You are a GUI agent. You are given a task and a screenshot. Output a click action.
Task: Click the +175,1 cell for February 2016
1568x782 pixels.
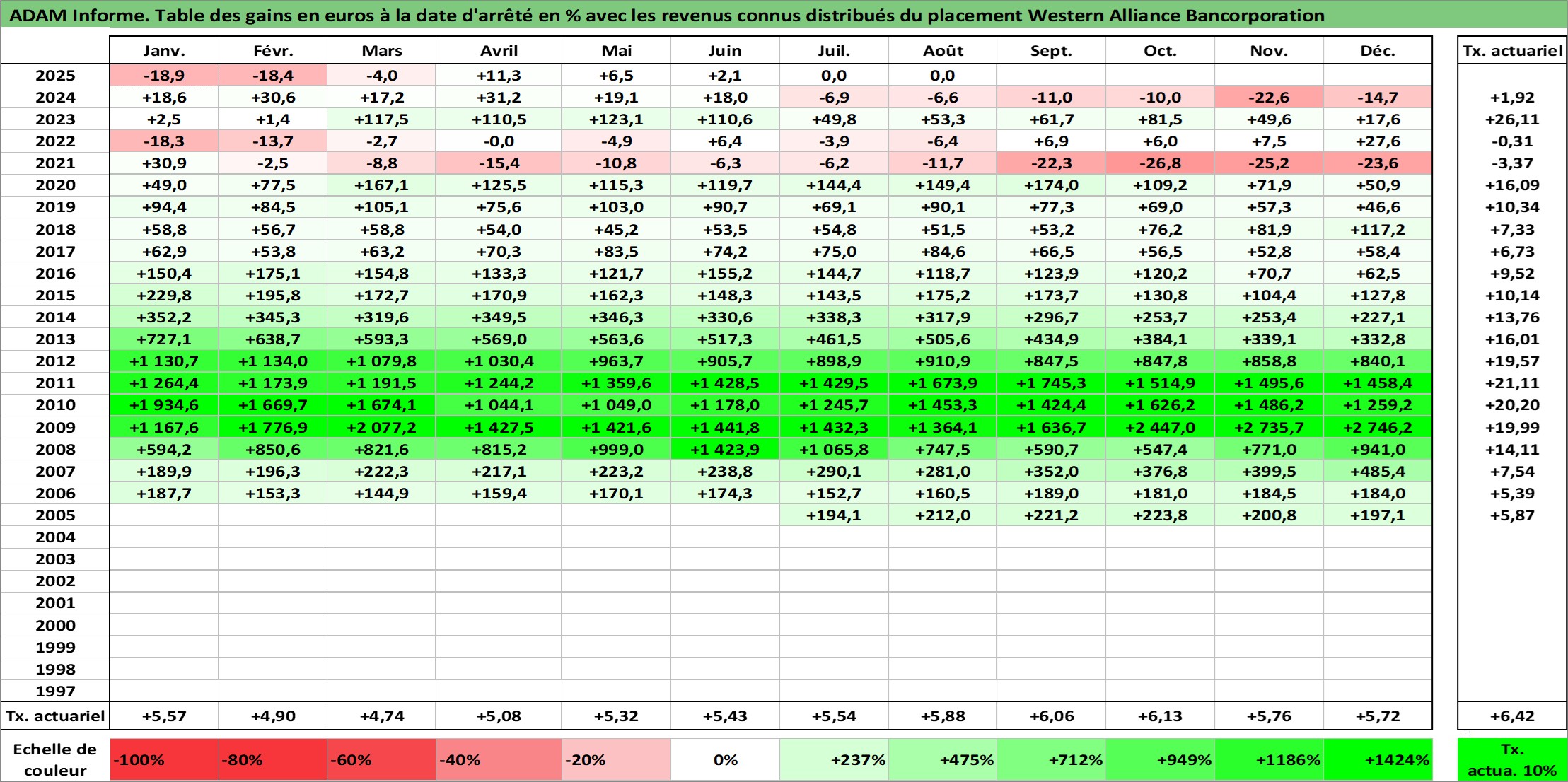click(x=273, y=274)
